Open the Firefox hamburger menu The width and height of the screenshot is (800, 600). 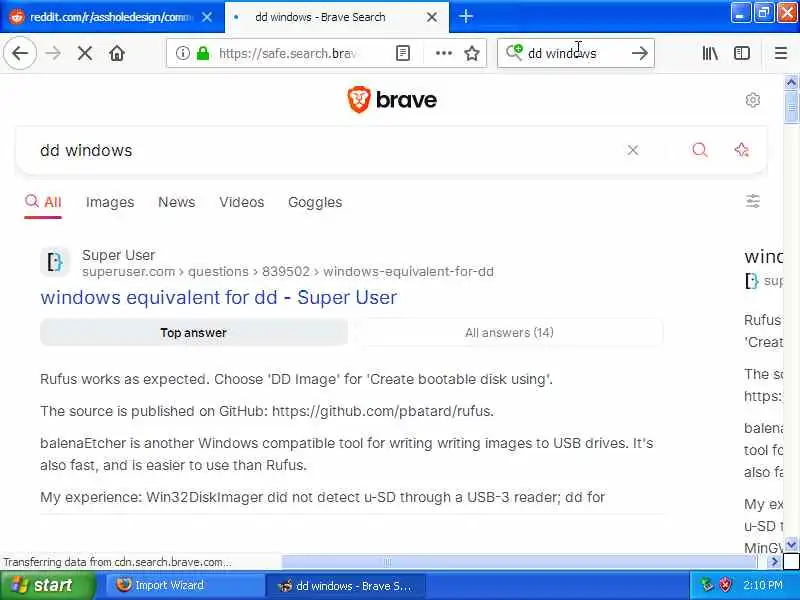pyautogui.click(x=781, y=53)
